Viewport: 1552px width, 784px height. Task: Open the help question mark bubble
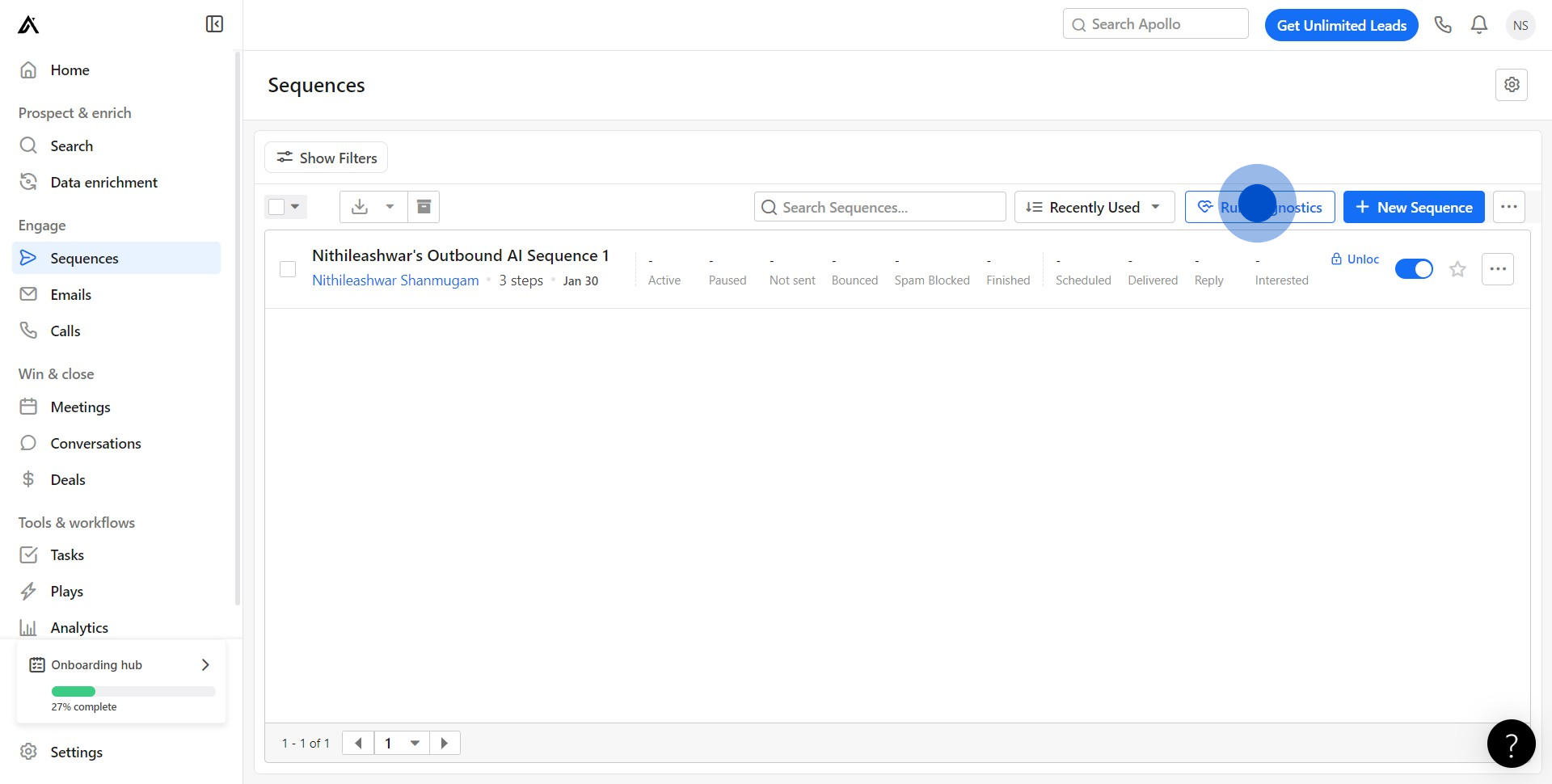(1511, 744)
